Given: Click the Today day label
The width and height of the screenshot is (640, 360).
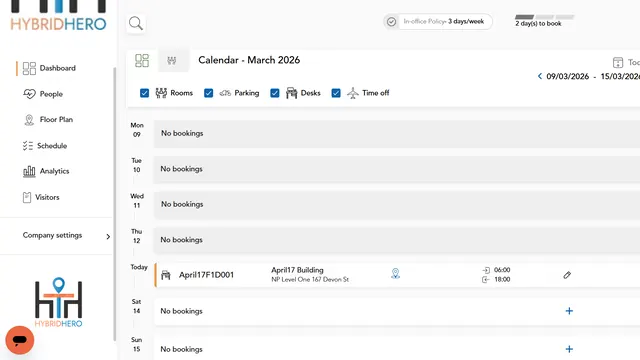Looking at the screenshot, I should point(139,267).
